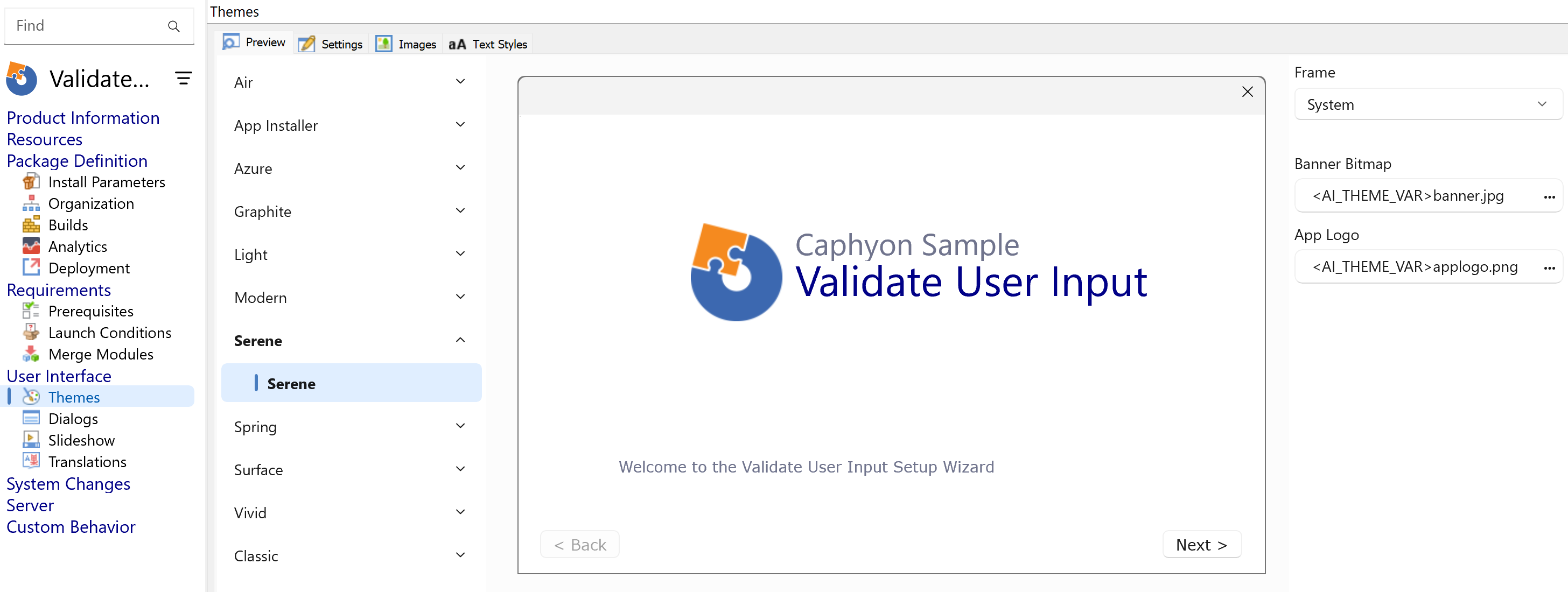Click the < Back button

(x=579, y=545)
